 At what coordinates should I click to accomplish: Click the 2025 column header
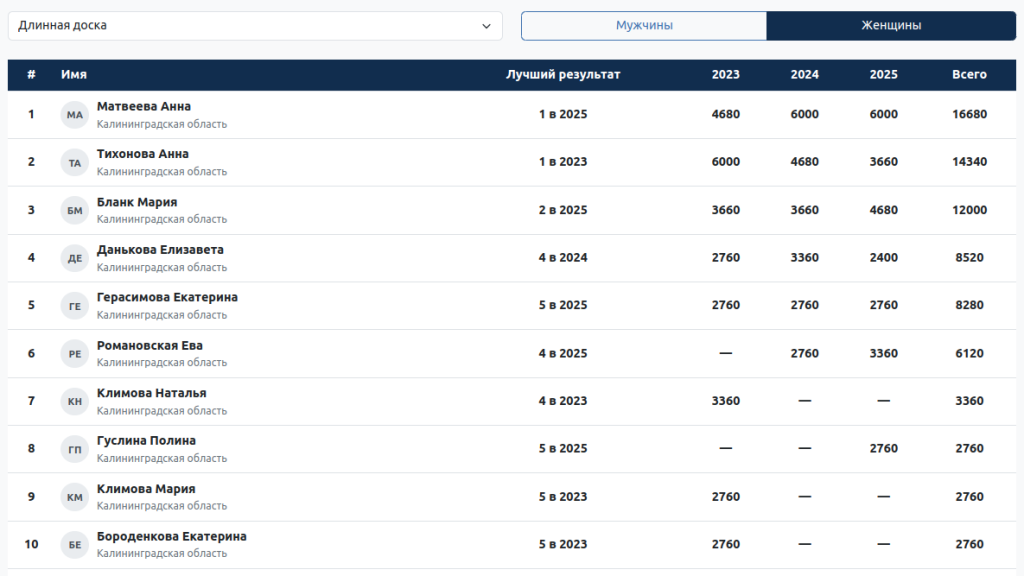tap(883, 75)
